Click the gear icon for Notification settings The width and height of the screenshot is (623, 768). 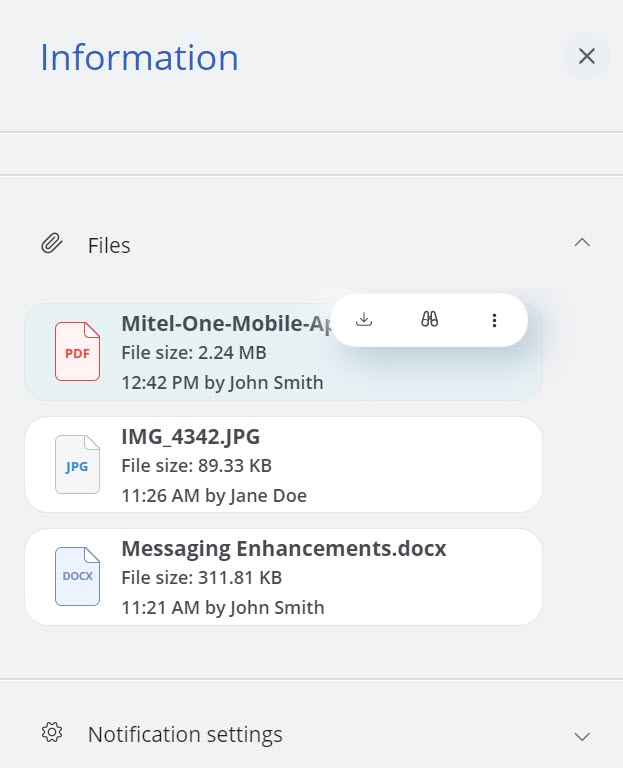click(x=52, y=733)
